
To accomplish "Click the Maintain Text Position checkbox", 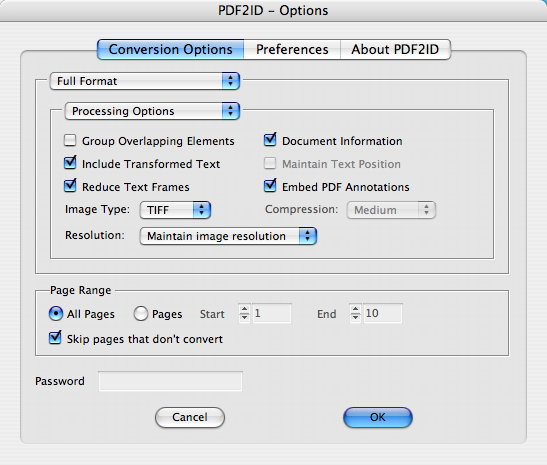I will point(270,163).
